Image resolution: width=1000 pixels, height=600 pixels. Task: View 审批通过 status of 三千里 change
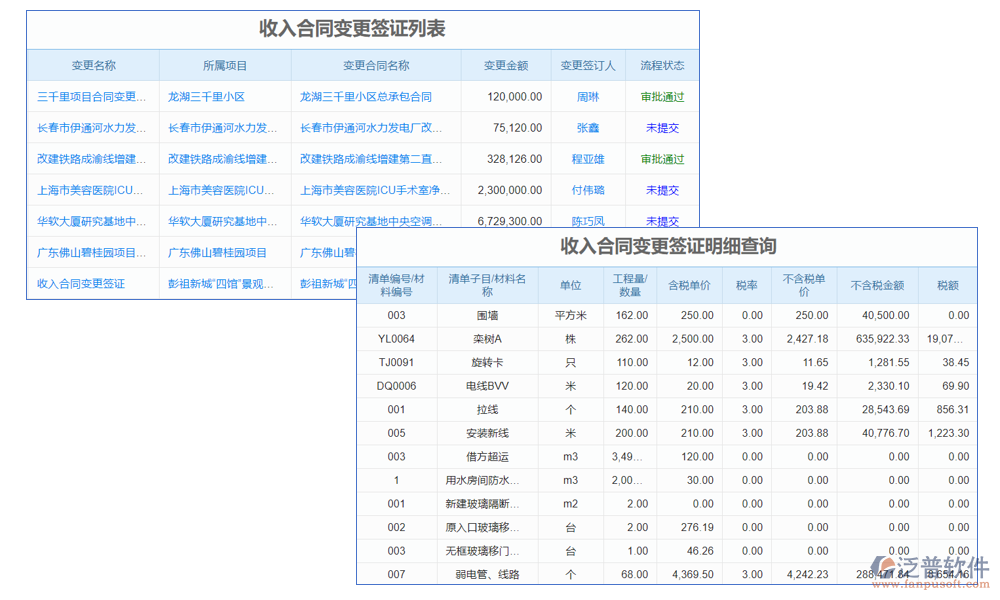click(x=662, y=96)
